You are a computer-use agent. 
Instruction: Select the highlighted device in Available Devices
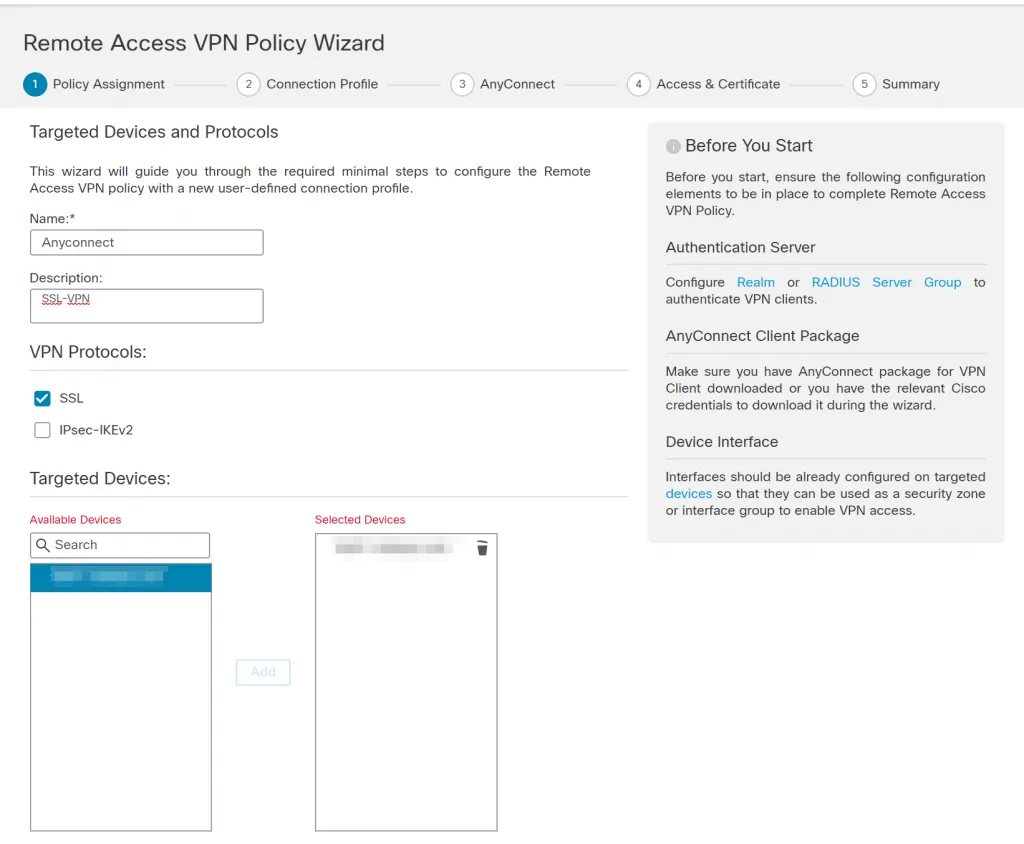tap(120, 577)
